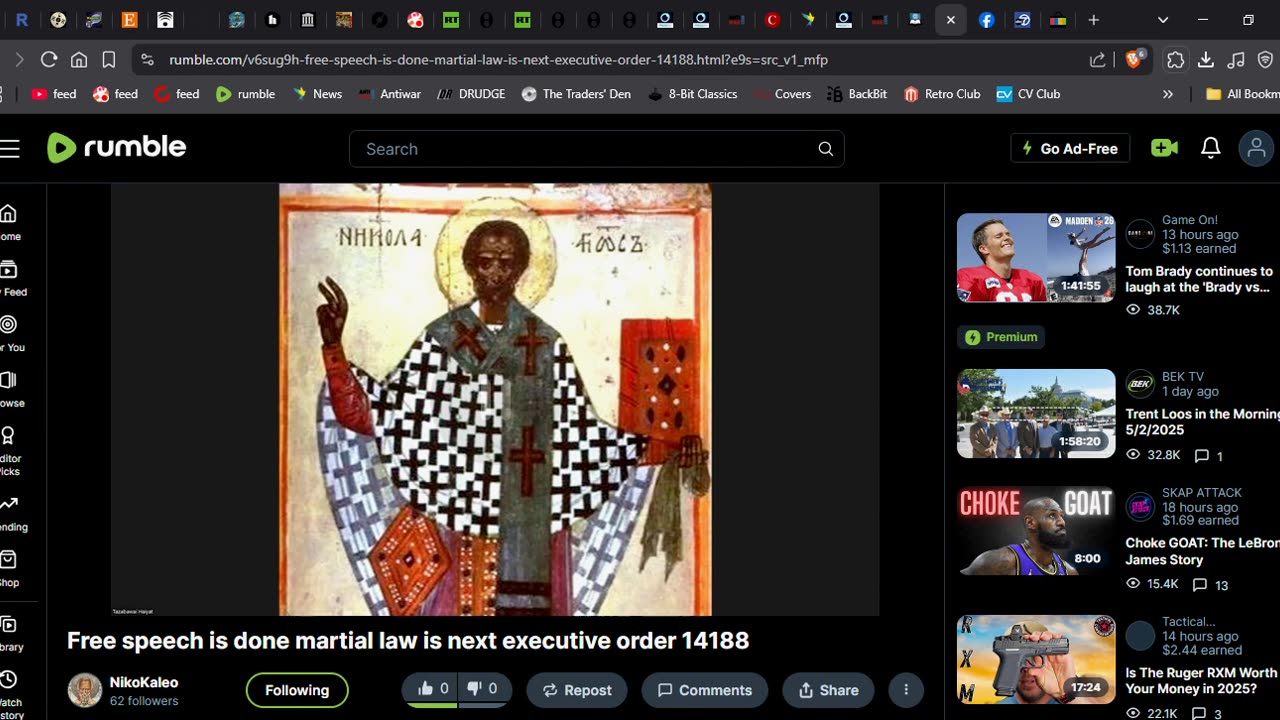Image resolution: width=1280 pixels, height=720 pixels.
Task: Reload the page
Action: tap(49, 60)
